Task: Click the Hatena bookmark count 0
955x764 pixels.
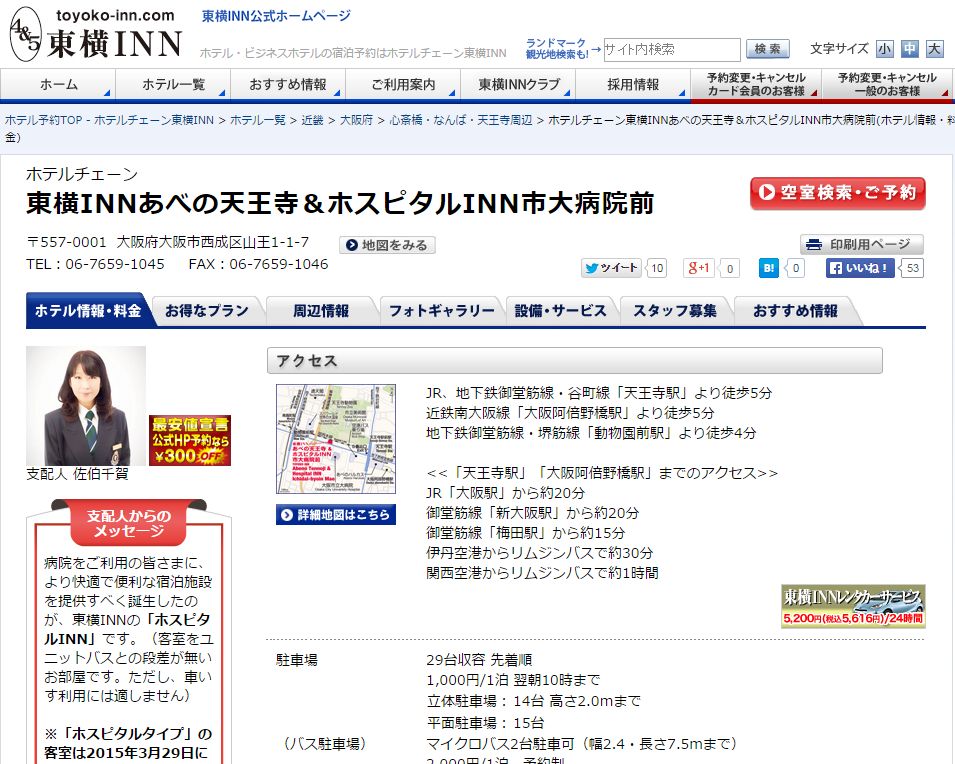Action: pyautogui.click(x=795, y=268)
